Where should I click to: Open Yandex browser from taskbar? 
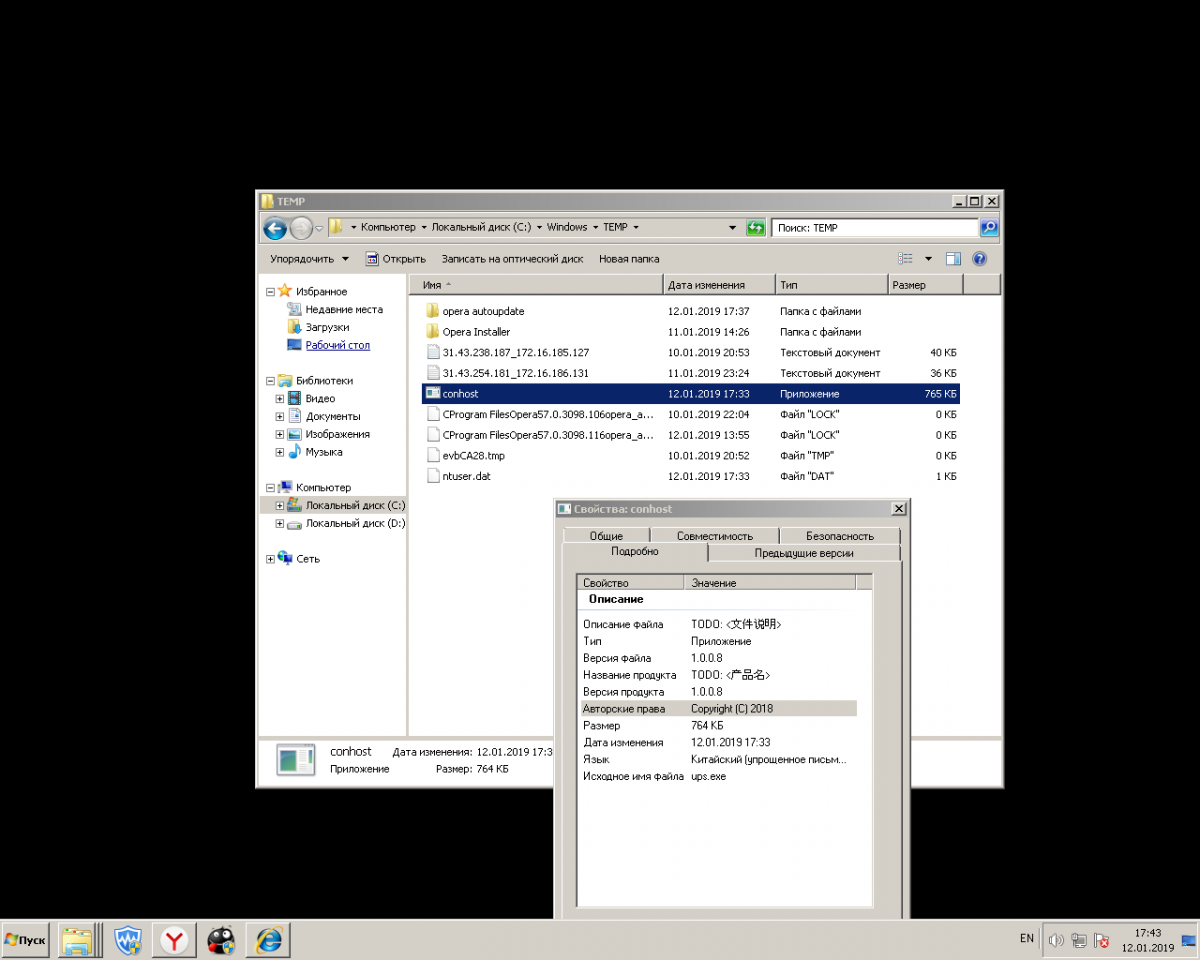[175, 940]
